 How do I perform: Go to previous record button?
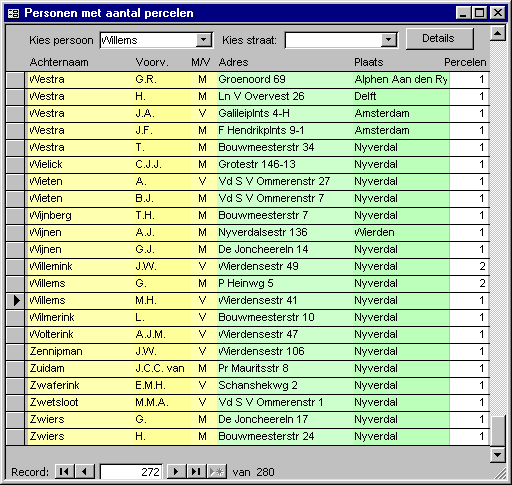pyautogui.click(x=85, y=472)
